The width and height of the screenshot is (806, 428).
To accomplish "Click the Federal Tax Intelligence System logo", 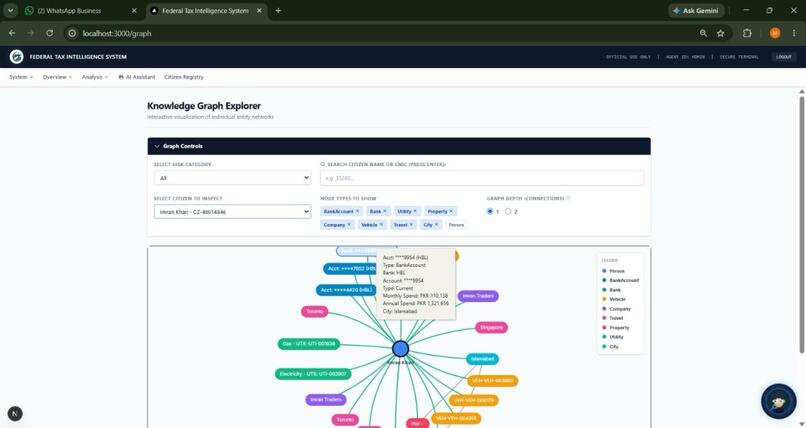I will (16, 57).
